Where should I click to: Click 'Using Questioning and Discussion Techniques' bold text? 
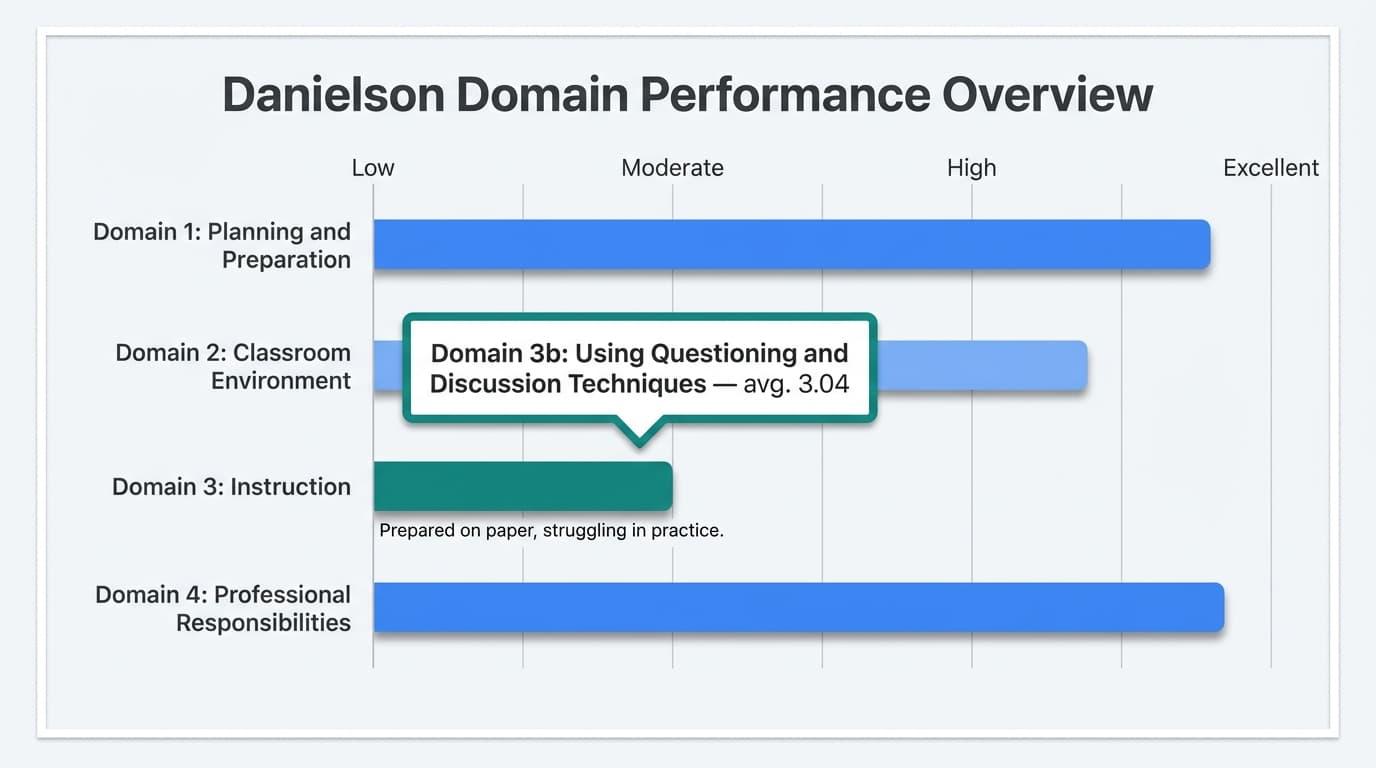[x=640, y=368]
